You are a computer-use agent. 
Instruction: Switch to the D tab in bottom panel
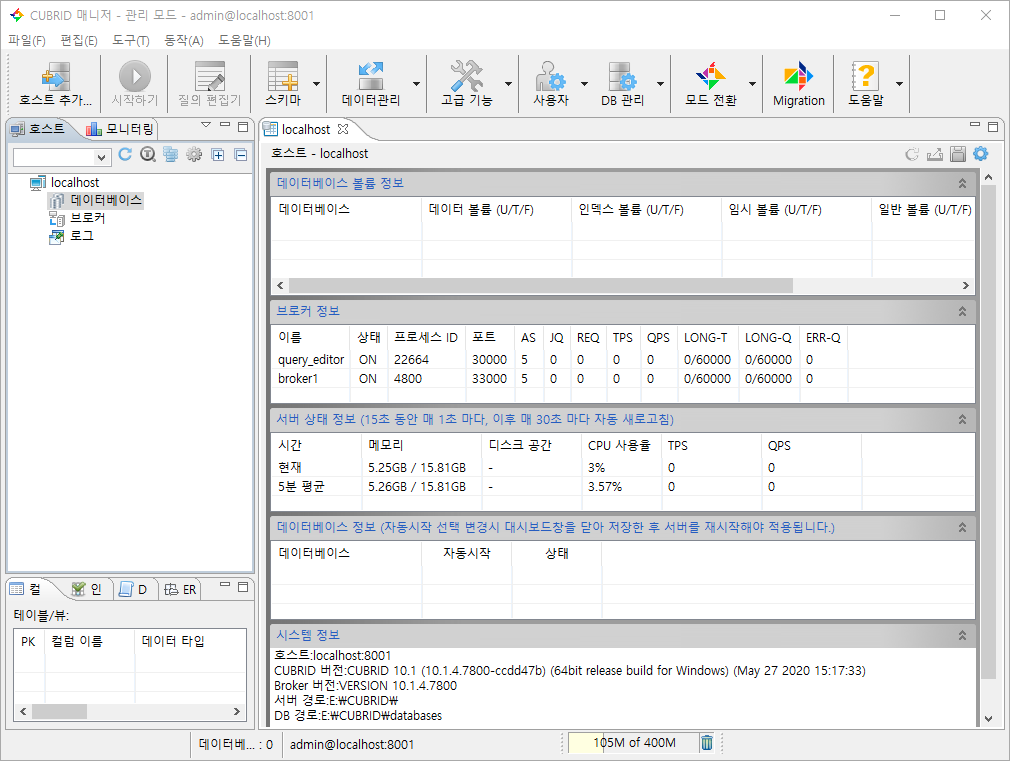pyautogui.click(x=133, y=589)
